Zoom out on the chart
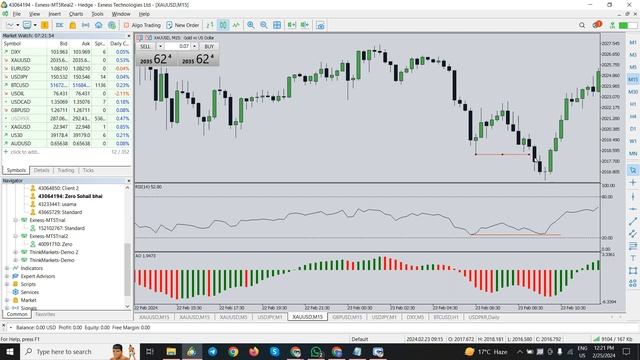The width and height of the screenshot is (640, 360). pyautogui.click(x=264, y=25)
